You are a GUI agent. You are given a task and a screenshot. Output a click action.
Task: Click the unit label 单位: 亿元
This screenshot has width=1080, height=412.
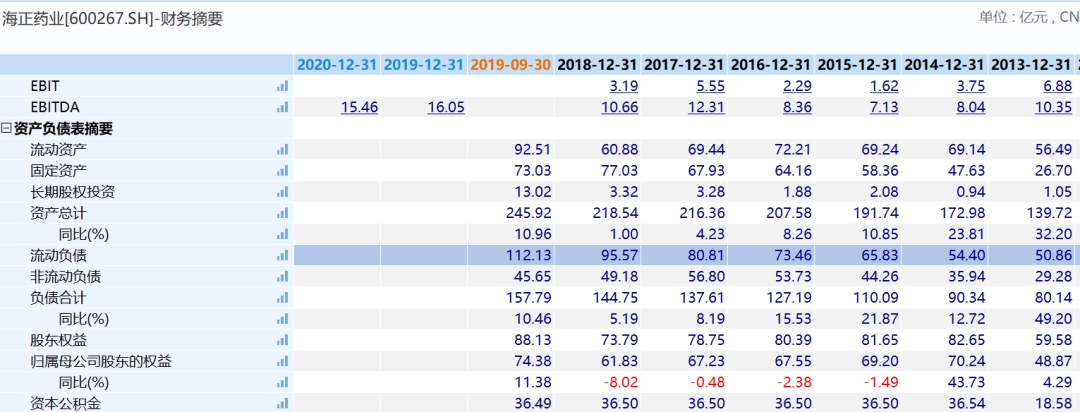click(x=1012, y=17)
